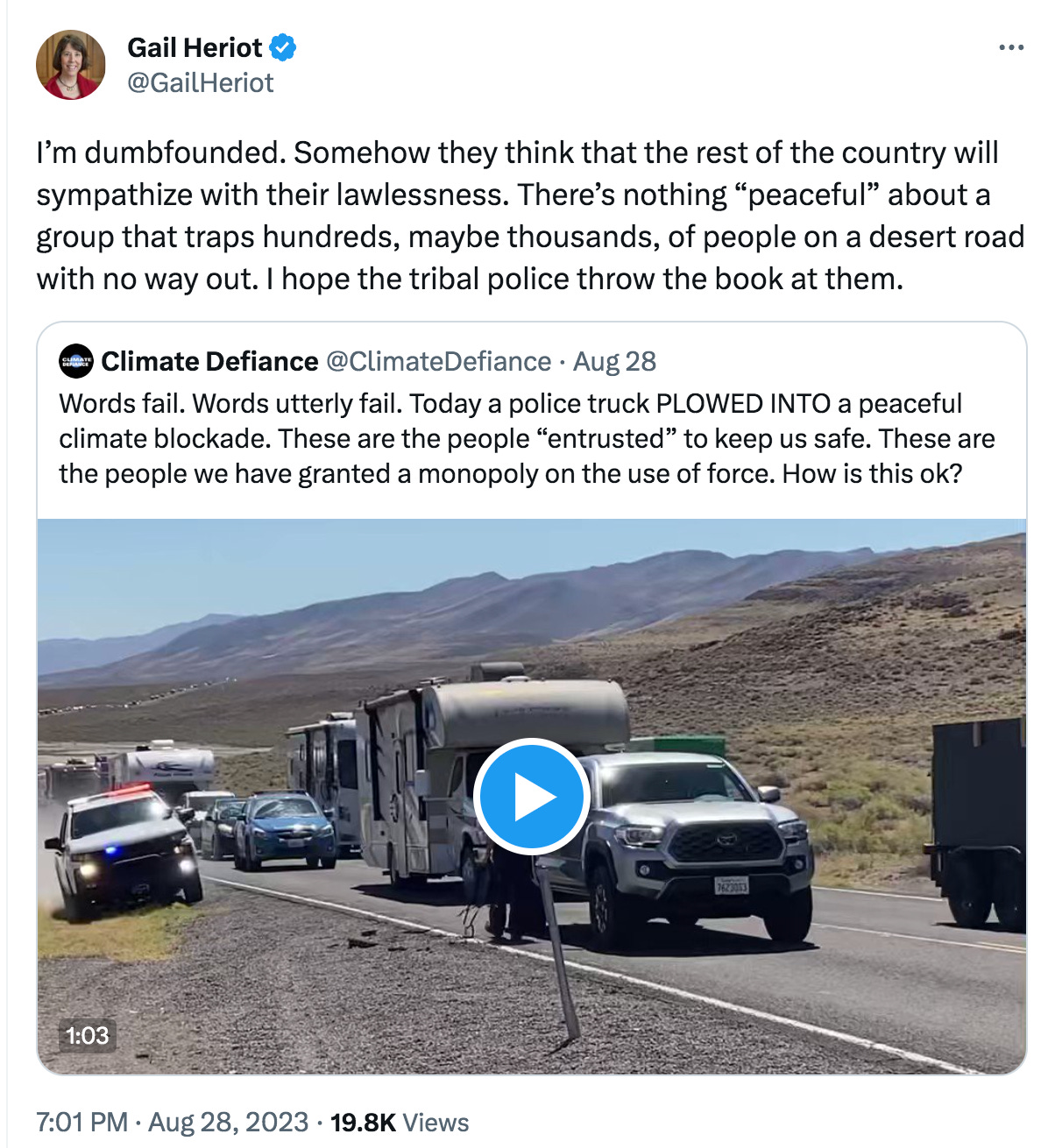The image size is (1048, 1148).
Task: Open the @GailHeriot handle link
Action: [x=201, y=83]
